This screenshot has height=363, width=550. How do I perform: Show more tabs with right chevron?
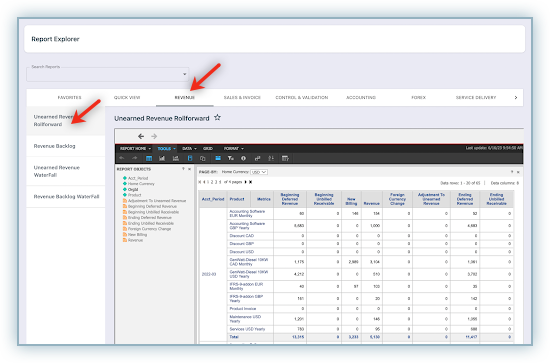point(516,98)
